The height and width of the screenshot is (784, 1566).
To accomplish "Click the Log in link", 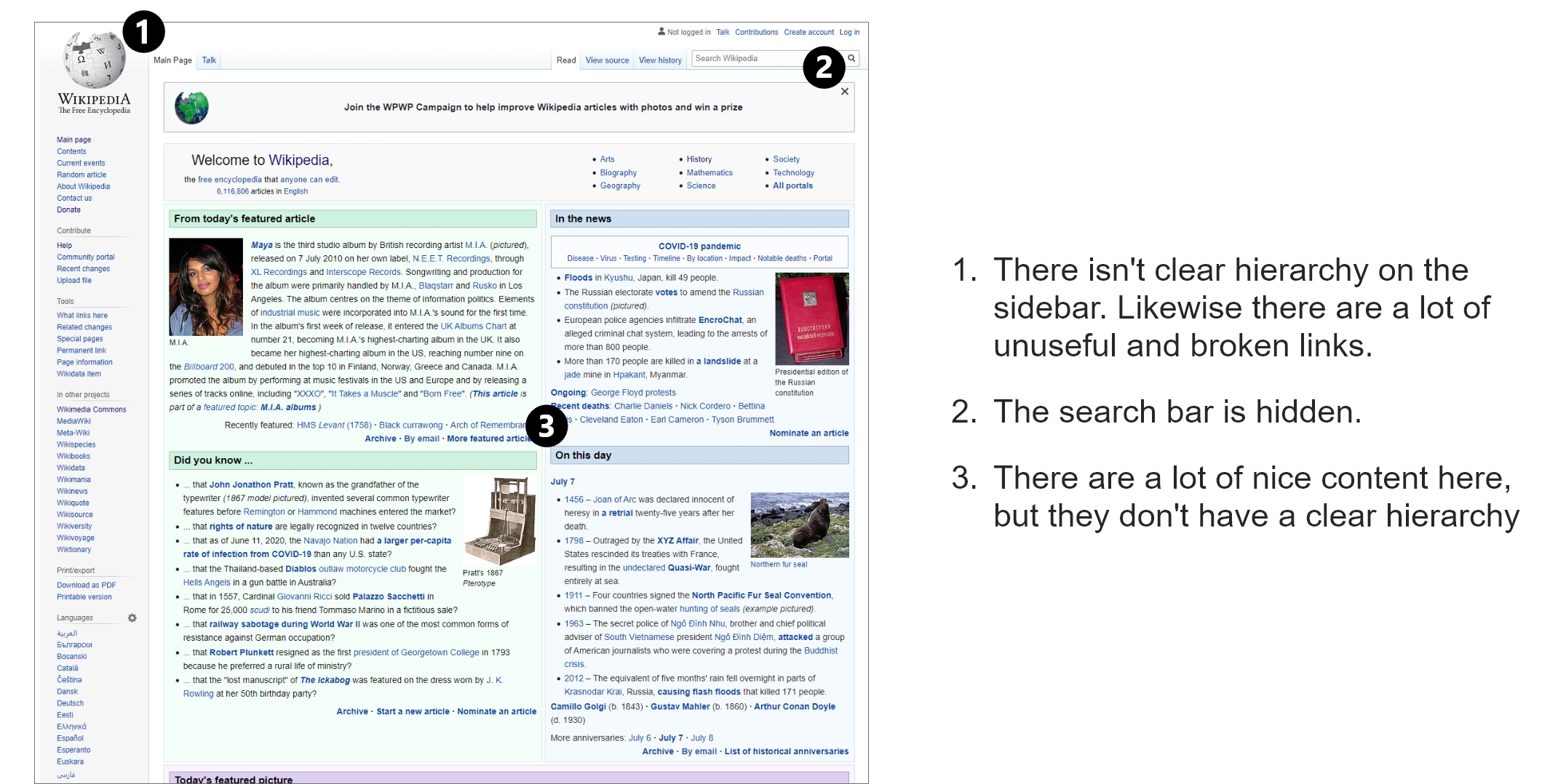I will coord(849,32).
